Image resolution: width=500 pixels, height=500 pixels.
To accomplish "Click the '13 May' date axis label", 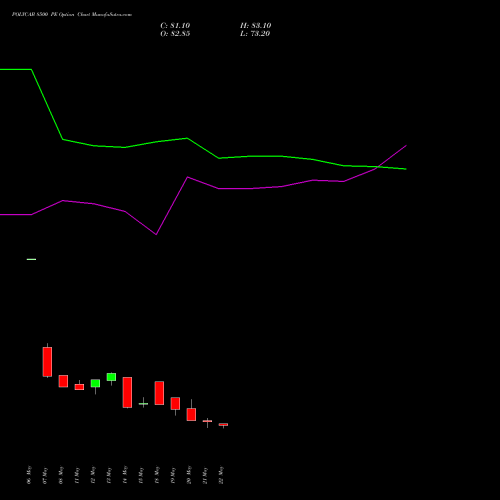I will click(x=109, y=475).
